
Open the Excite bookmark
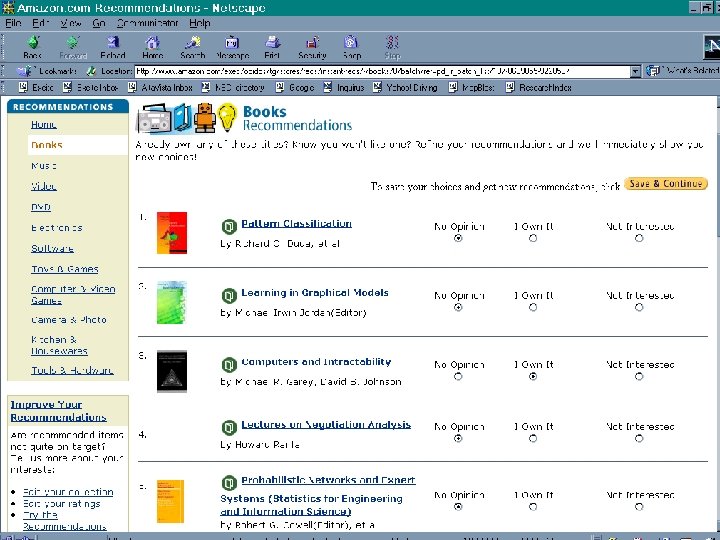point(36,87)
